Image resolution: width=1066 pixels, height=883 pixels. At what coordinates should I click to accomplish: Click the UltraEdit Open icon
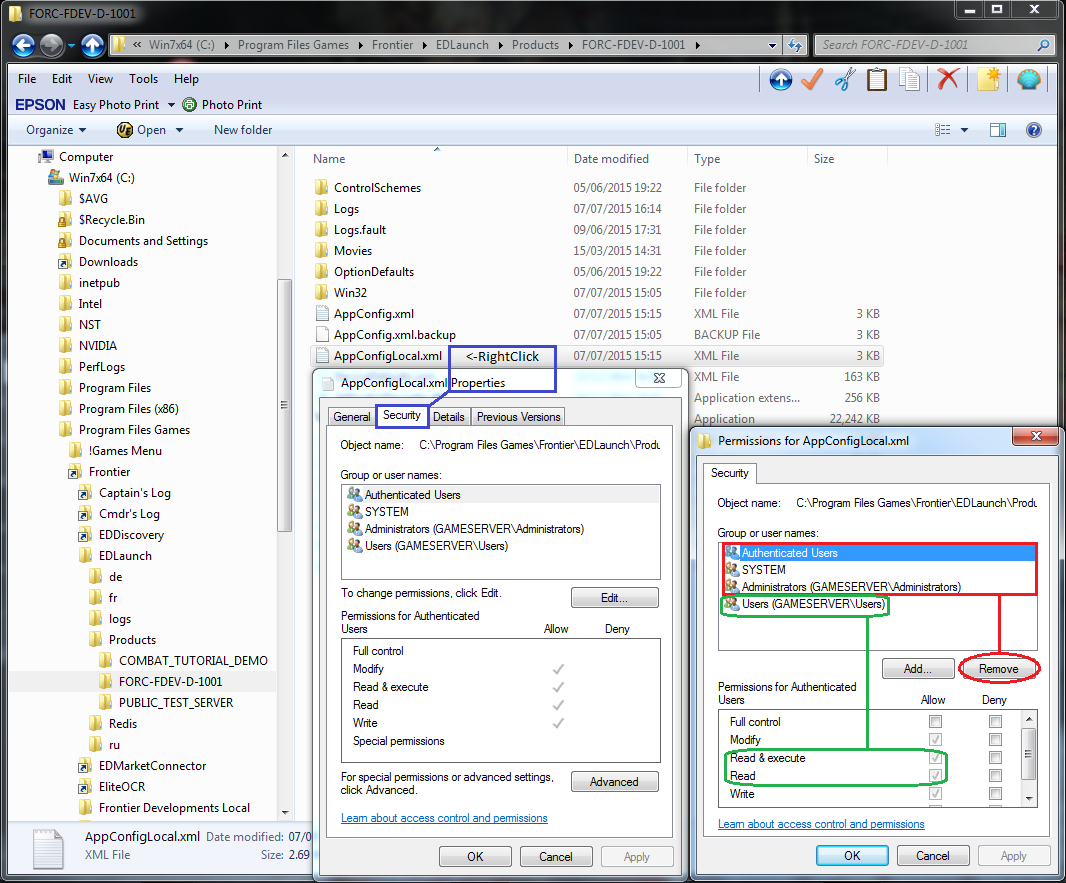point(124,130)
